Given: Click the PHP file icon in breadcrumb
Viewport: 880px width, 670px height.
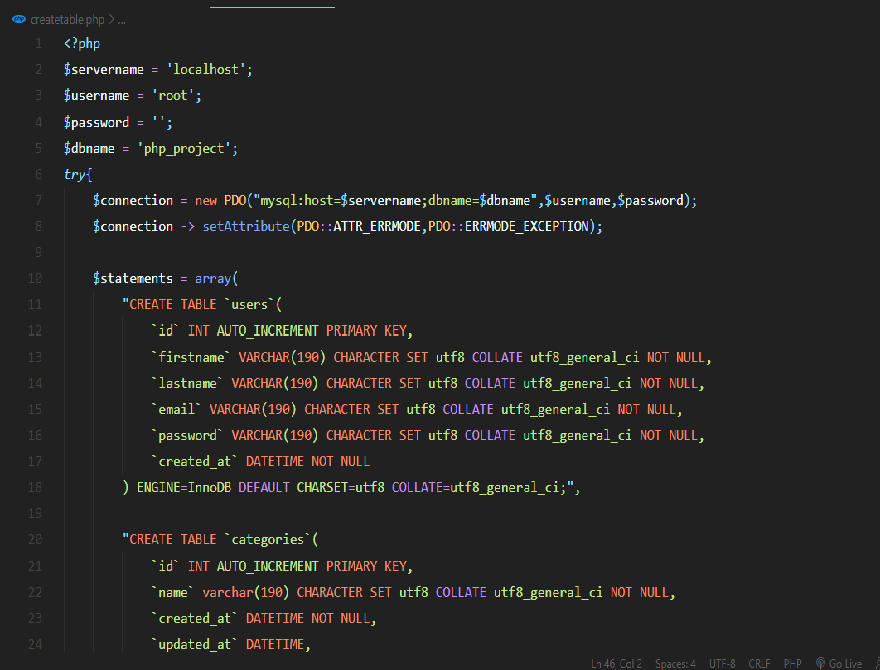Looking at the screenshot, I should click(19, 19).
